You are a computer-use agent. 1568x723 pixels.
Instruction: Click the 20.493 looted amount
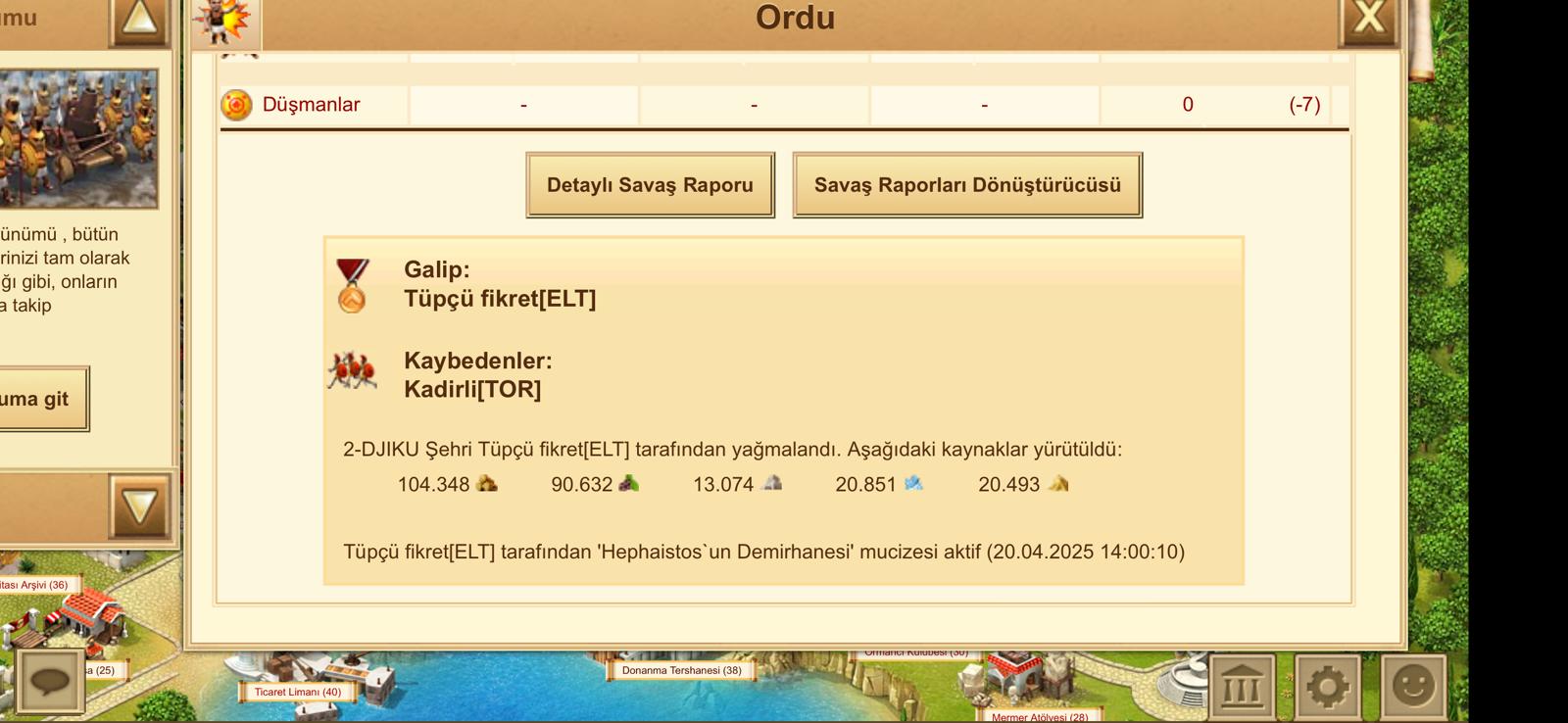(x=1008, y=484)
